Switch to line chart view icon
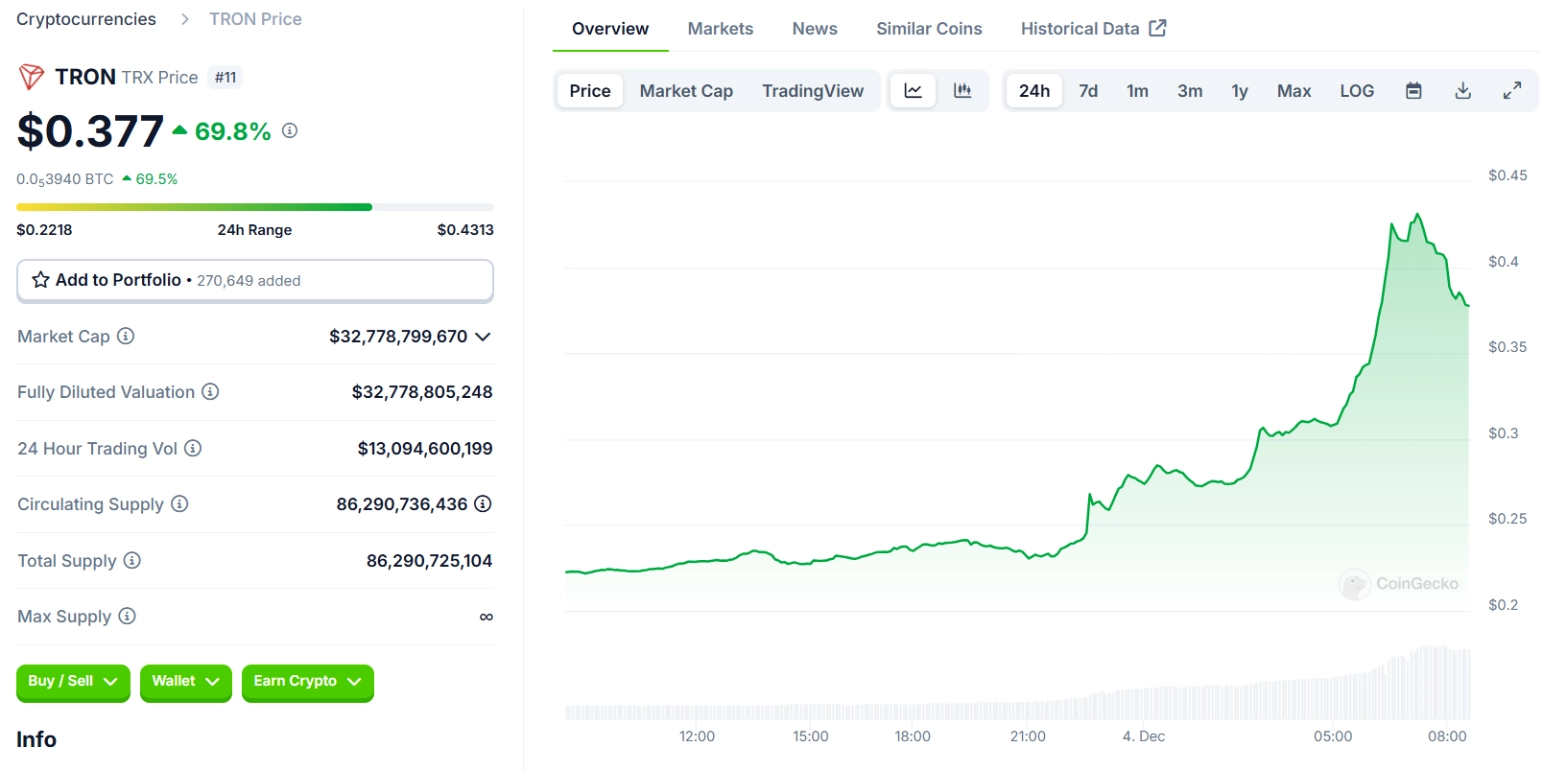The image size is (1567, 770). [x=913, y=91]
